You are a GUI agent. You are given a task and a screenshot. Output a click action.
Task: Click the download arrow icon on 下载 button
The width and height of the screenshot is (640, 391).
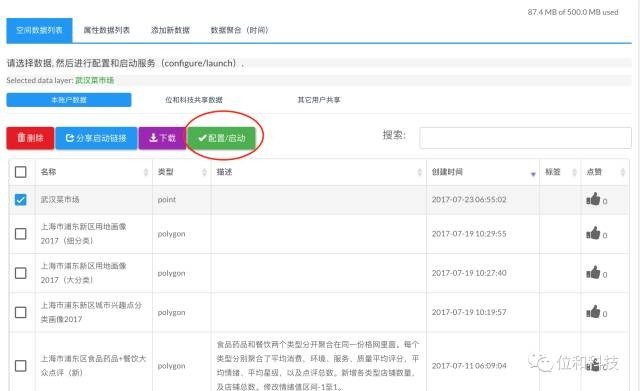pos(153,138)
